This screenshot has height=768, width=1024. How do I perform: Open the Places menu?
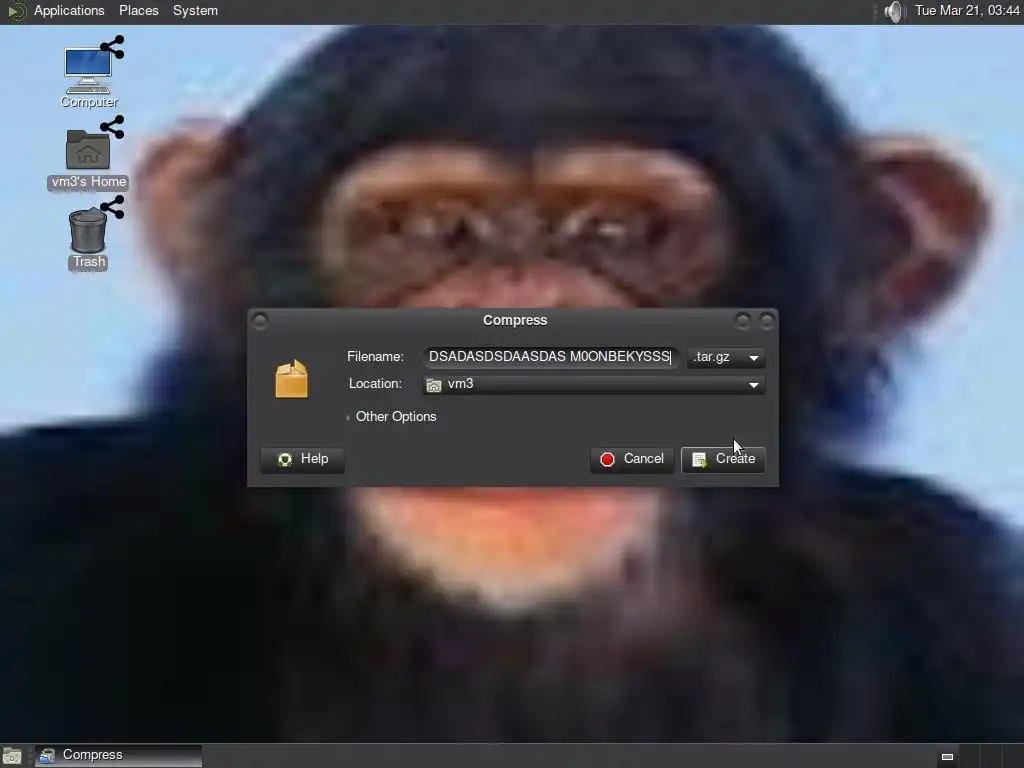(138, 11)
